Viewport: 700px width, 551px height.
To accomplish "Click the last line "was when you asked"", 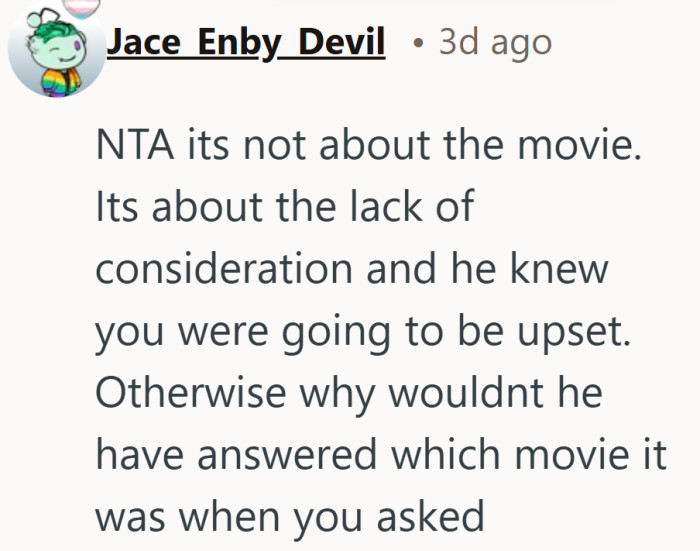I will pos(290,517).
